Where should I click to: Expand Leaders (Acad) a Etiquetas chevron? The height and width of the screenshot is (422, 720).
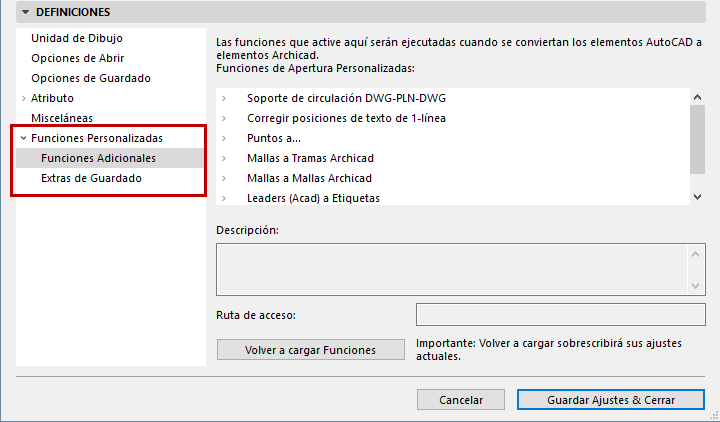(225, 198)
